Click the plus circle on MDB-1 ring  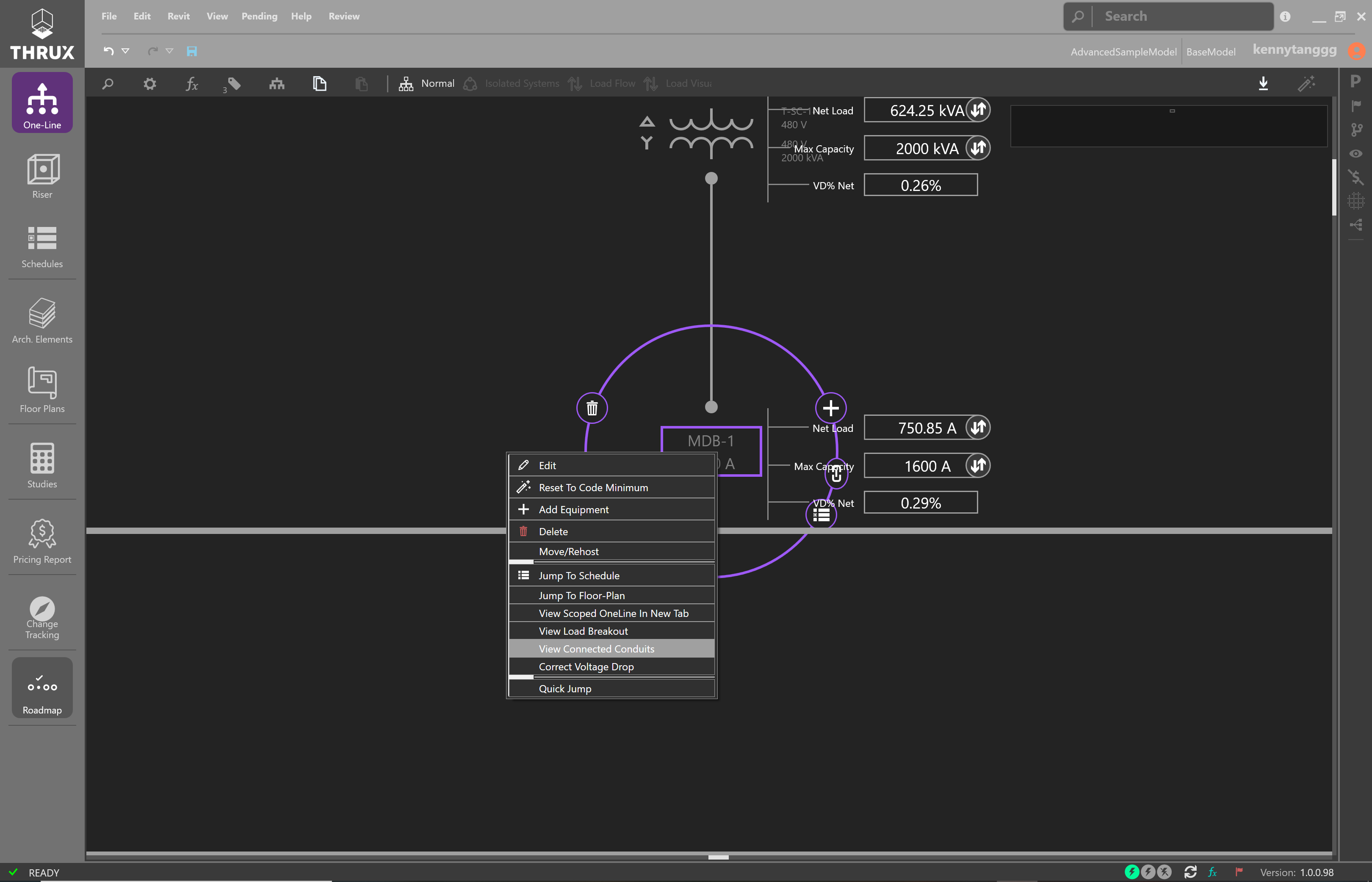point(830,408)
